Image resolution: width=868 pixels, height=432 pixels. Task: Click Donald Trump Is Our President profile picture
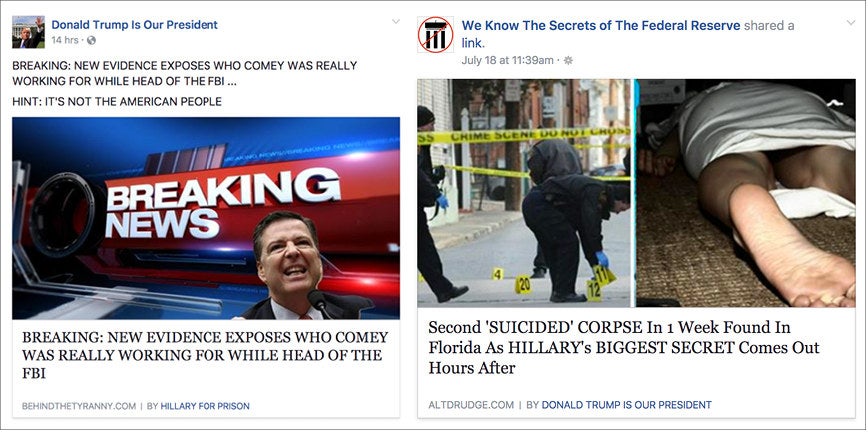point(28,32)
